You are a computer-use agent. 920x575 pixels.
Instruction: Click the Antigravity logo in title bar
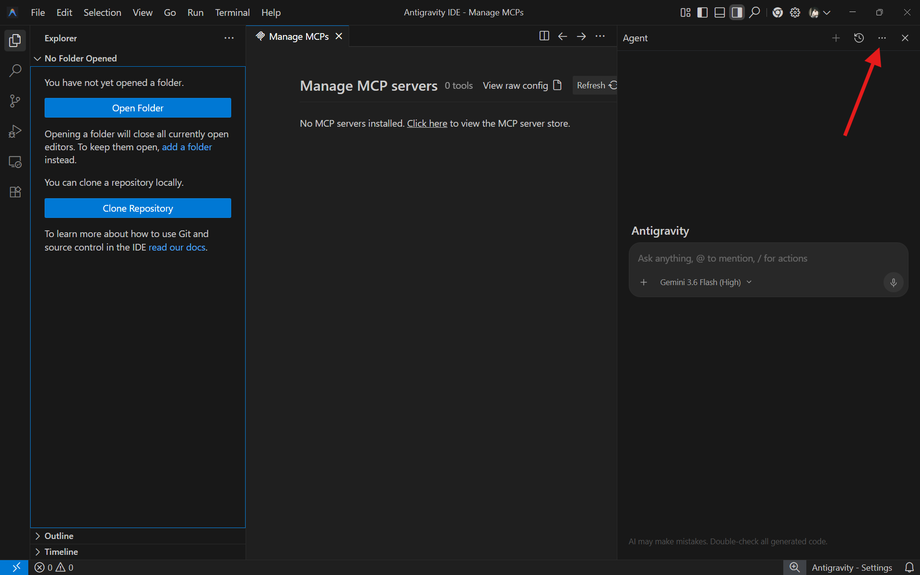click(x=12, y=12)
